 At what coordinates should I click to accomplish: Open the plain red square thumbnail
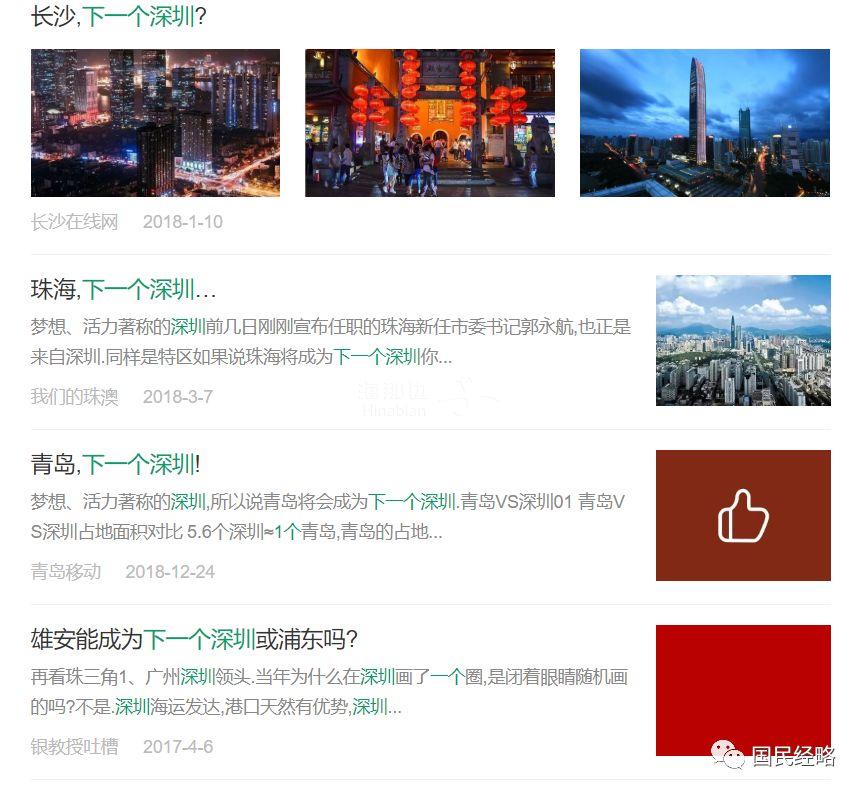pyautogui.click(x=743, y=690)
